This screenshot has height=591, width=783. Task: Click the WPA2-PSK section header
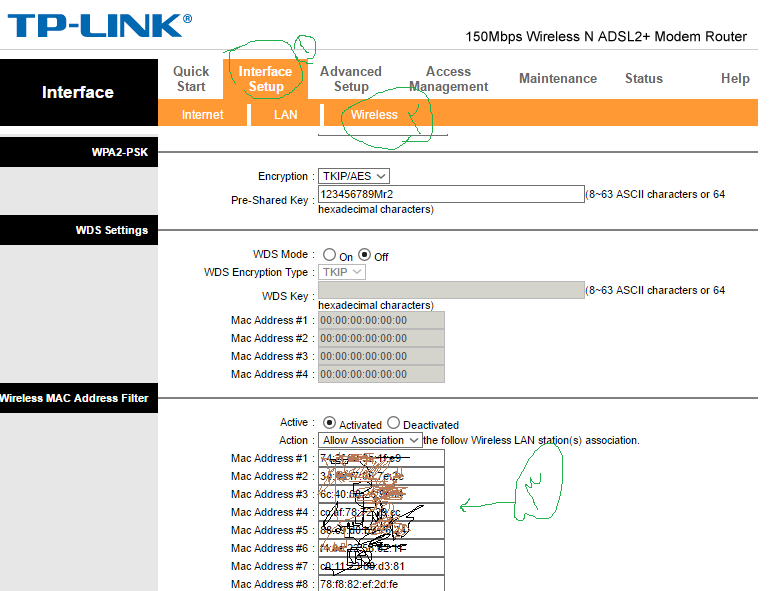79,152
